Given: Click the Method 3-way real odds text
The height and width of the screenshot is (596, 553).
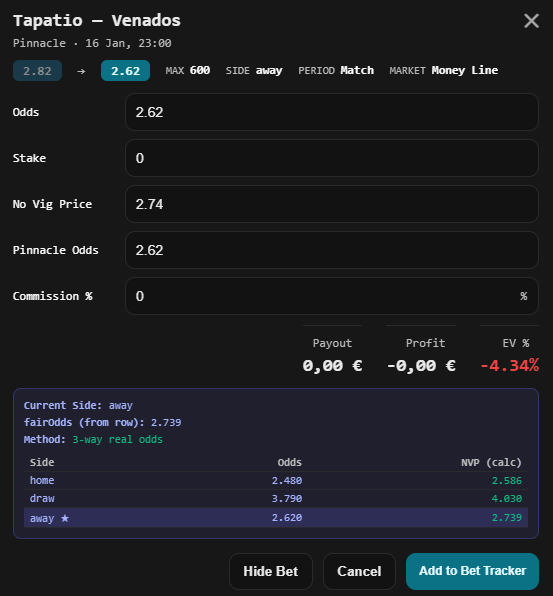Looking at the screenshot, I should coord(93,439).
